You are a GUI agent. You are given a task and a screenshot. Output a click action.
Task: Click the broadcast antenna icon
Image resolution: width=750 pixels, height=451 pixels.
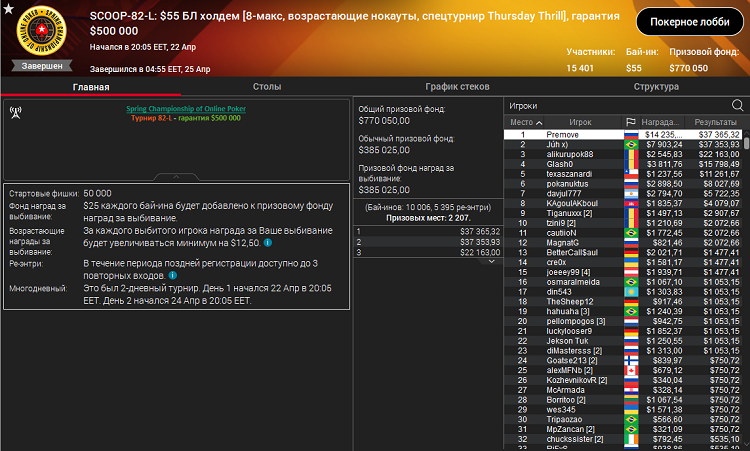16,112
